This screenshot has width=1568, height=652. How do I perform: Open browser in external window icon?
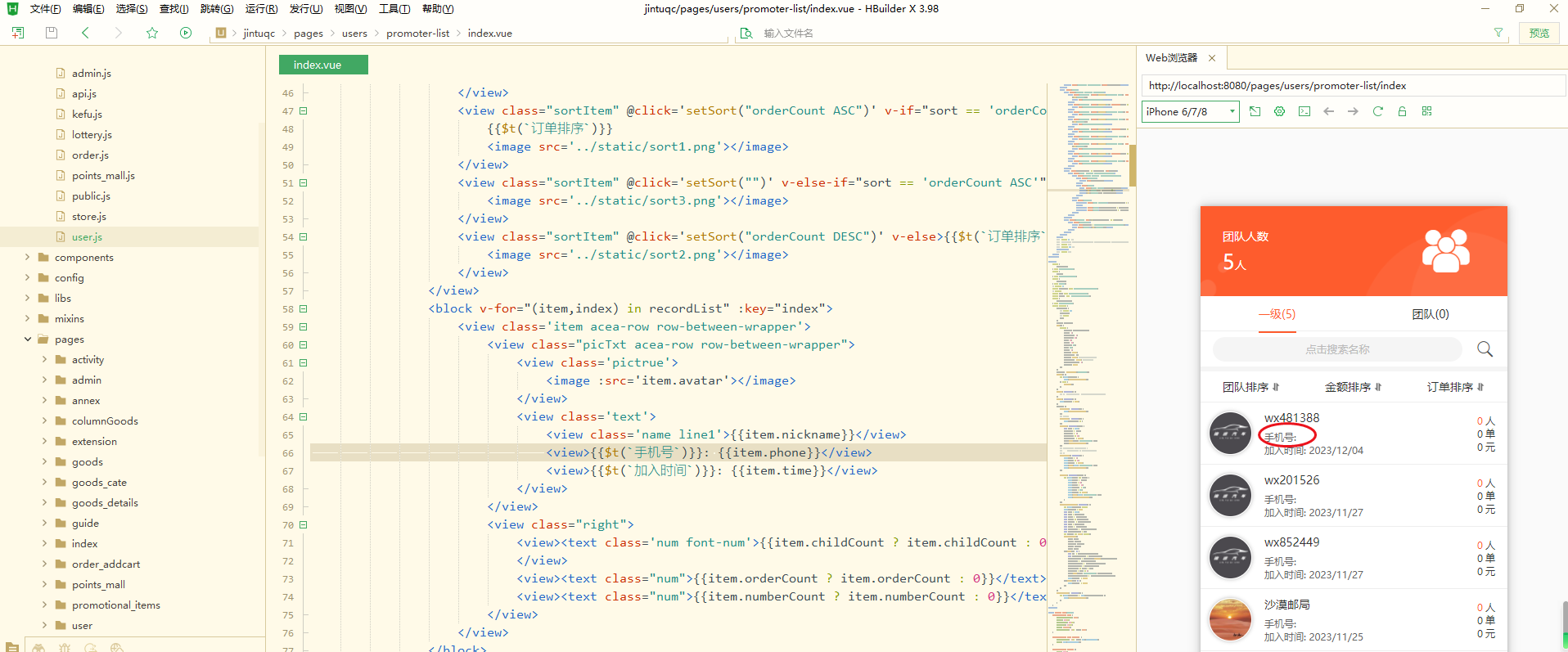click(x=1255, y=111)
